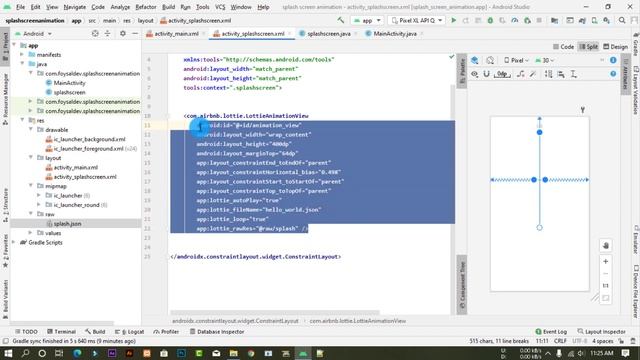Open the Pack icon in design toolbar
The height and width of the screenshot is (360, 640).
[x=549, y=74]
